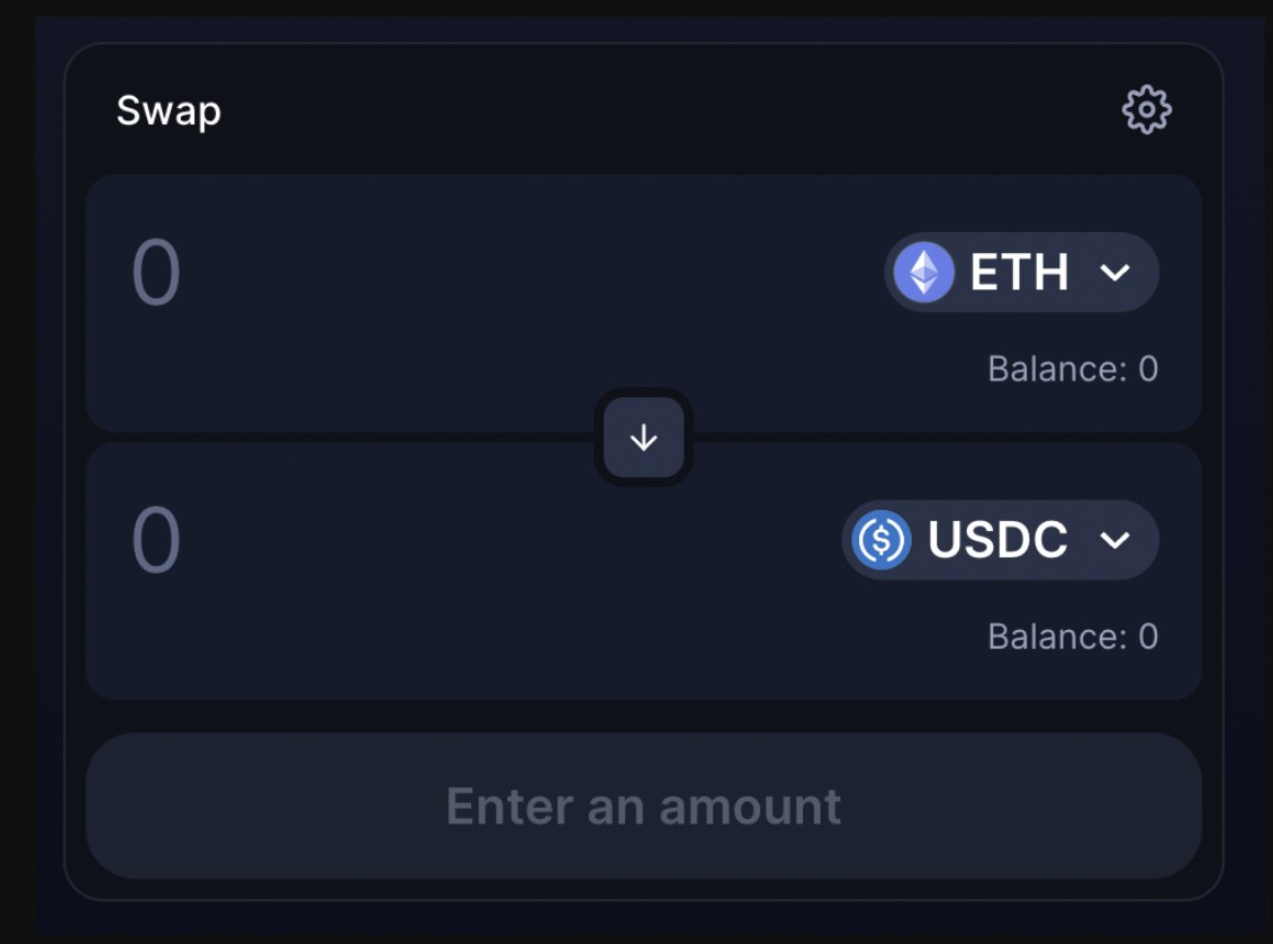The width and height of the screenshot is (1273, 944).
Task: Click the zero value in USDC balance
Action: tap(1148, 637)
